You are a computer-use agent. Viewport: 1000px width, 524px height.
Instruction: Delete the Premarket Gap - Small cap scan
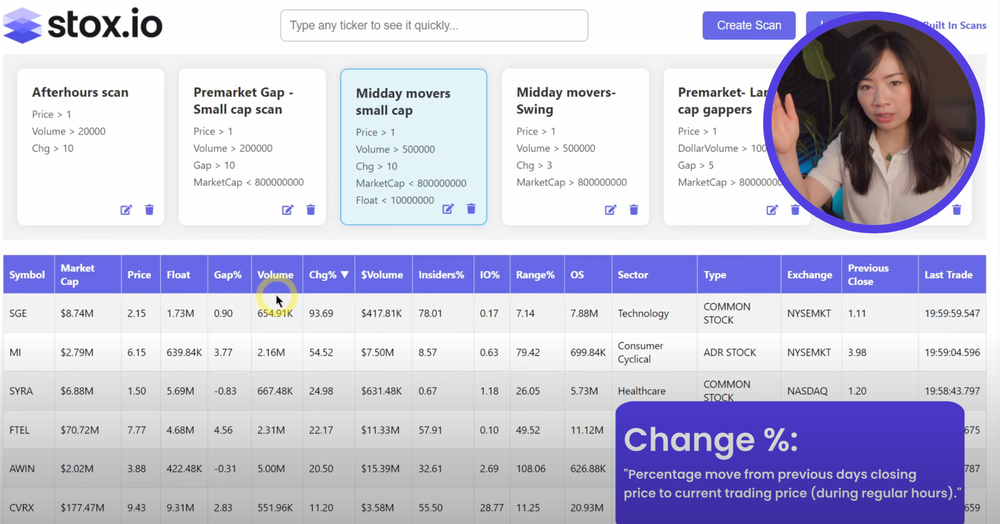[x=311, y=210]
